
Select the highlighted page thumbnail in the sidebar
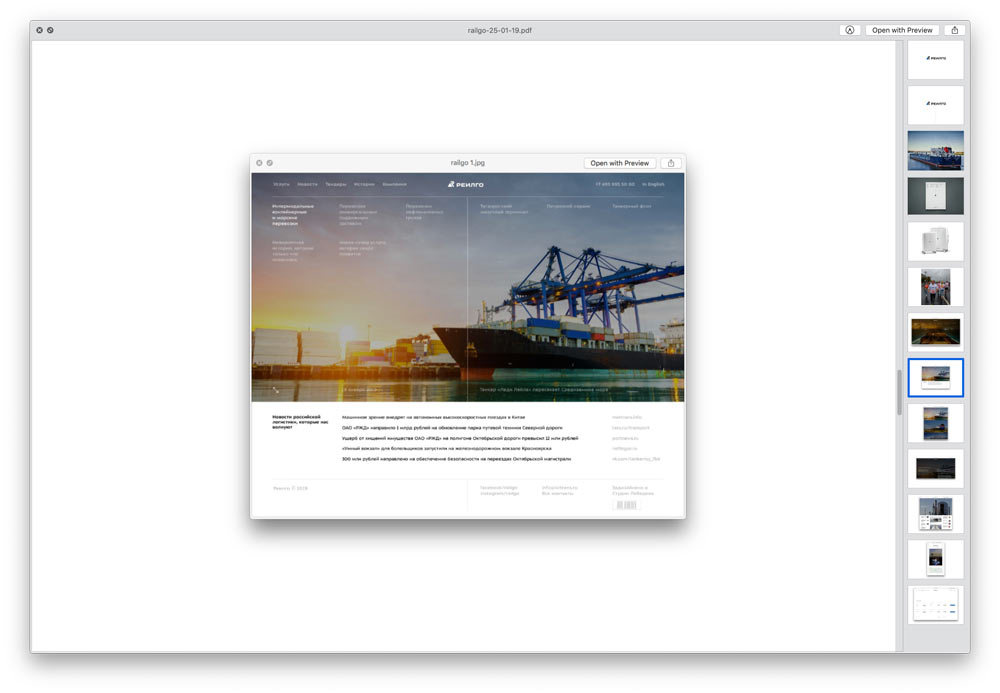click(x=935, y=377)
